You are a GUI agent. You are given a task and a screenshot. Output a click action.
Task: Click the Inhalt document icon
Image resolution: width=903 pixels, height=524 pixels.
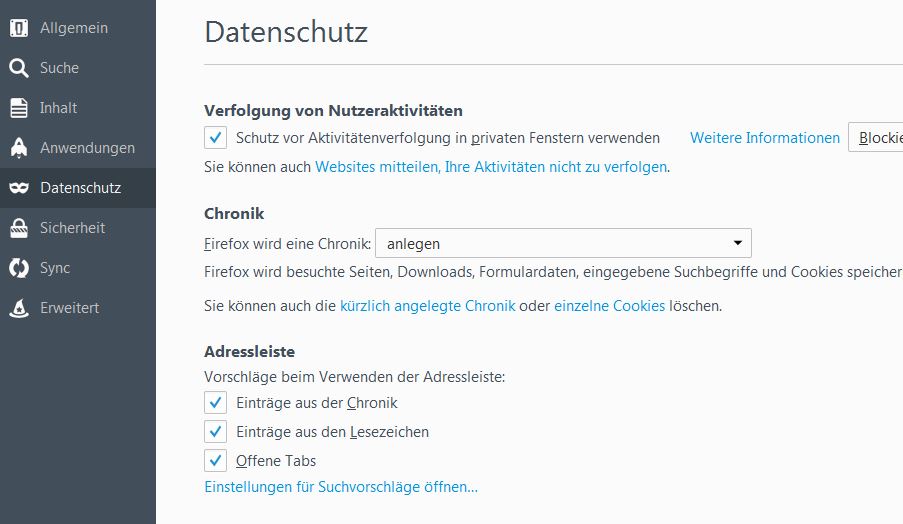pos(19,108)
